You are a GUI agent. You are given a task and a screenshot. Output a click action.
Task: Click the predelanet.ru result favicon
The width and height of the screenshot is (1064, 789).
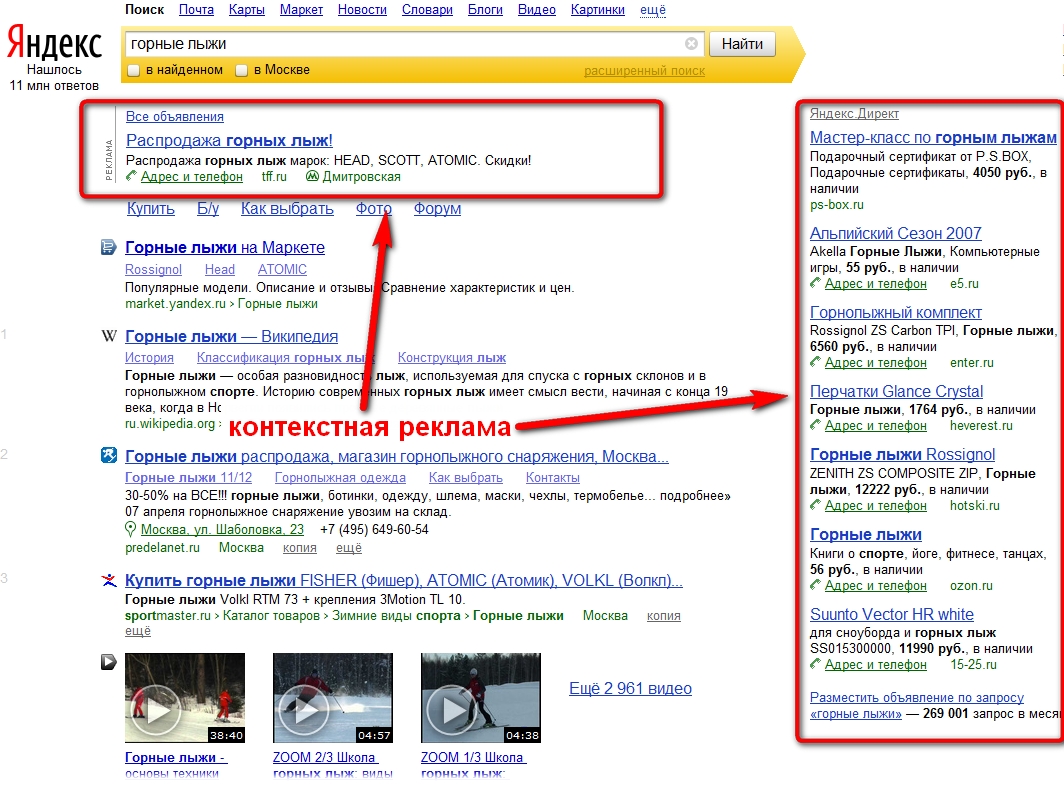109,455
